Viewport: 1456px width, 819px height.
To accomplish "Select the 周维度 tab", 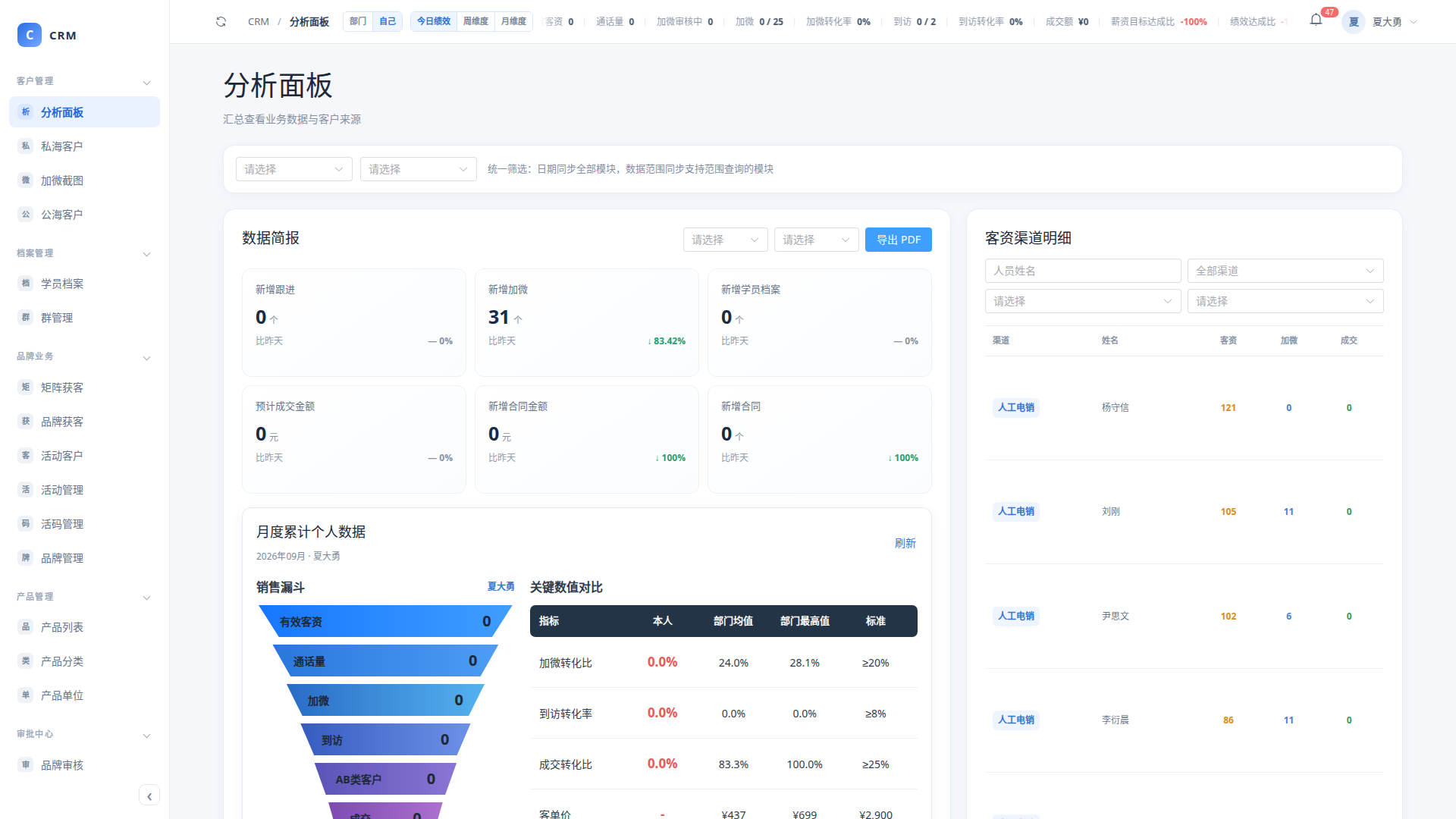I will pyautogui.click(x=475, y=21).
